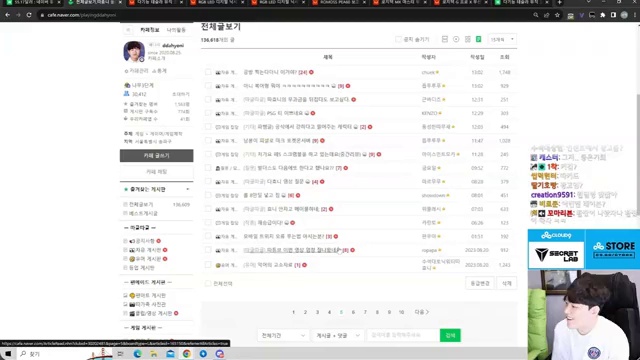Click the 카페 글쓰기 write post button

(x=156, y=156)
